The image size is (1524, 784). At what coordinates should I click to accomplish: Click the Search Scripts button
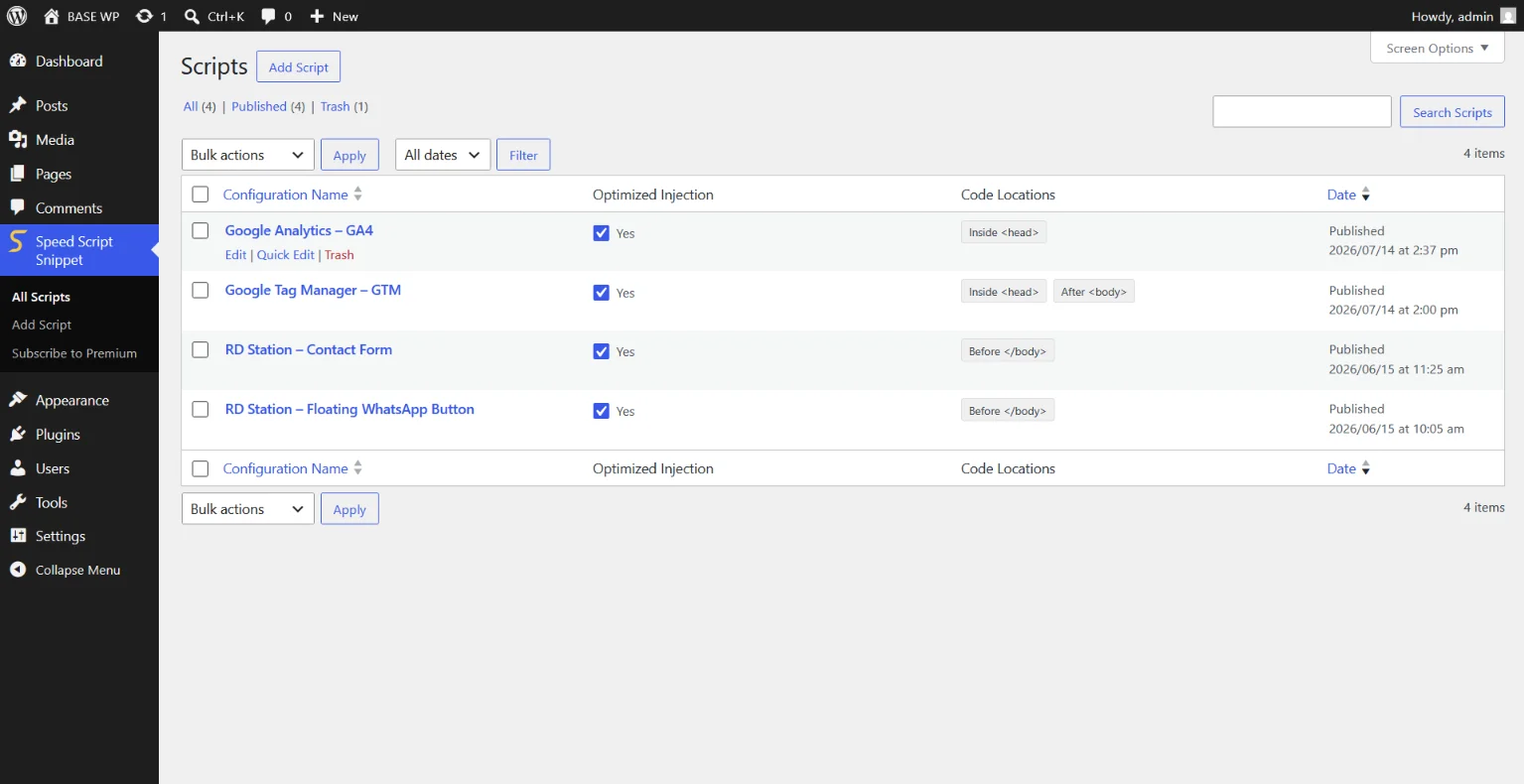[1453, 112]
